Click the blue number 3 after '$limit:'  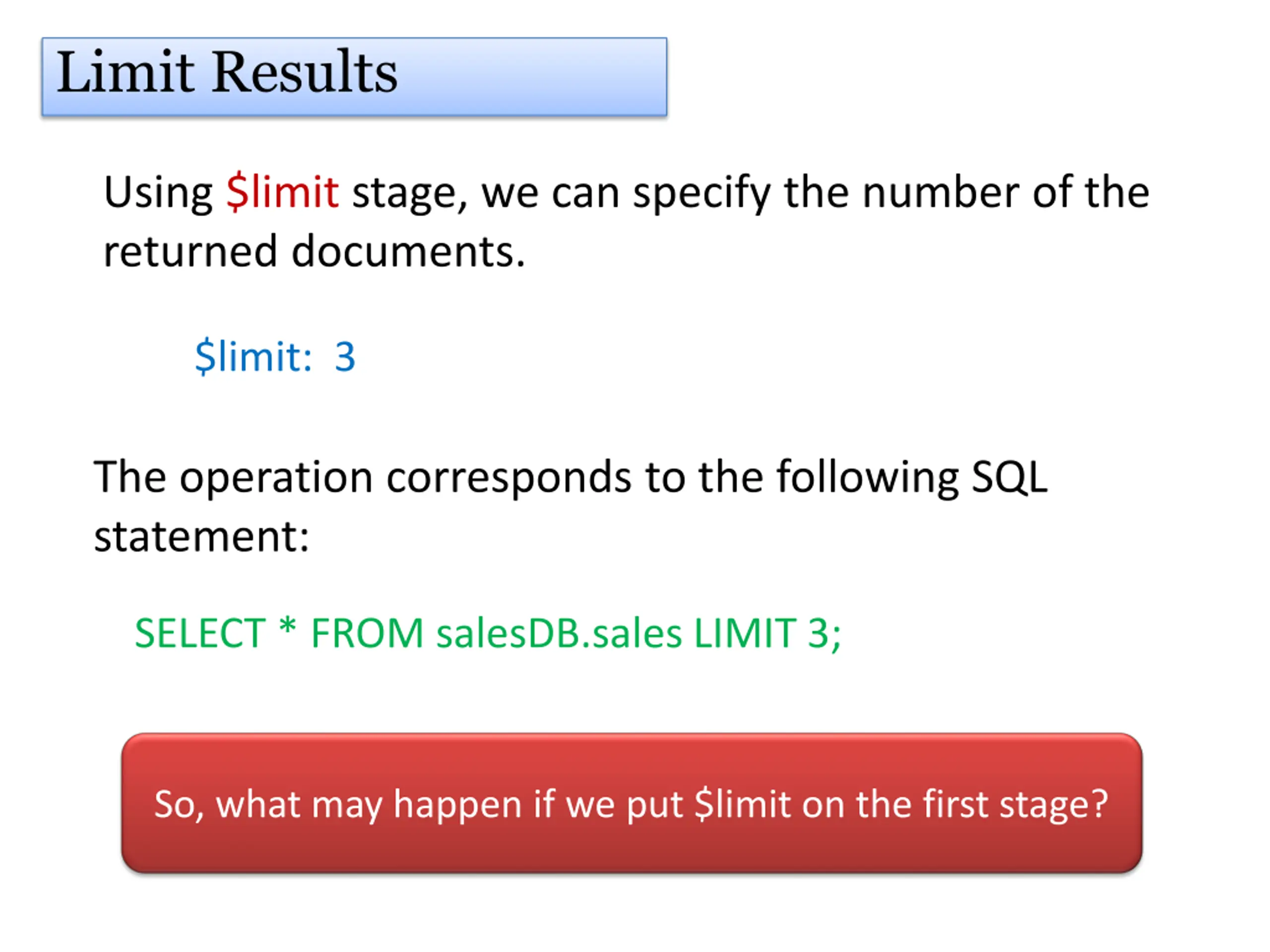pyautogui.click(x=345, y=357)
